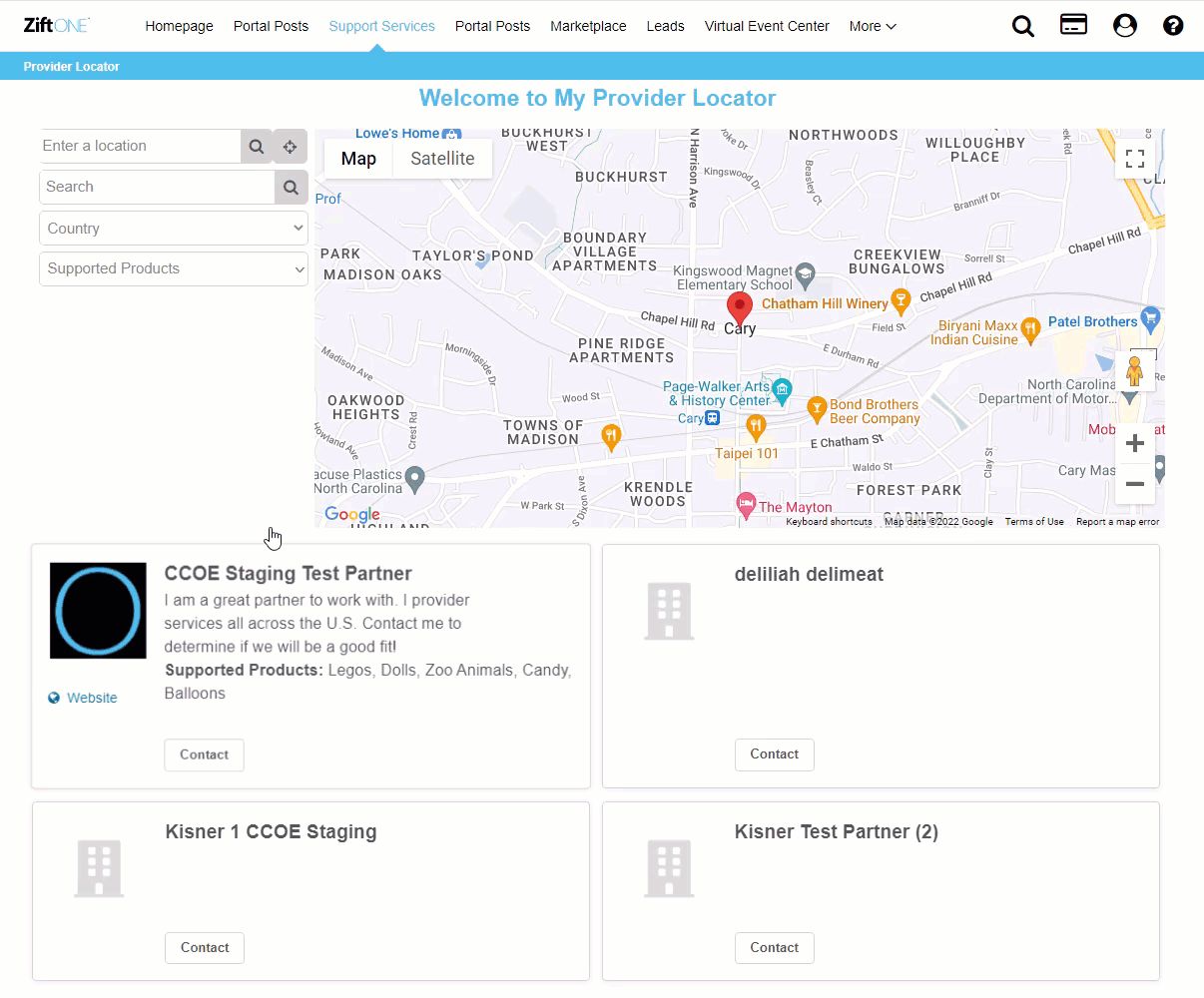Viewport: 1204px width, 998px height.
Task: Click Kisner 1 CCOE Staging title
Action: (271, 832)
